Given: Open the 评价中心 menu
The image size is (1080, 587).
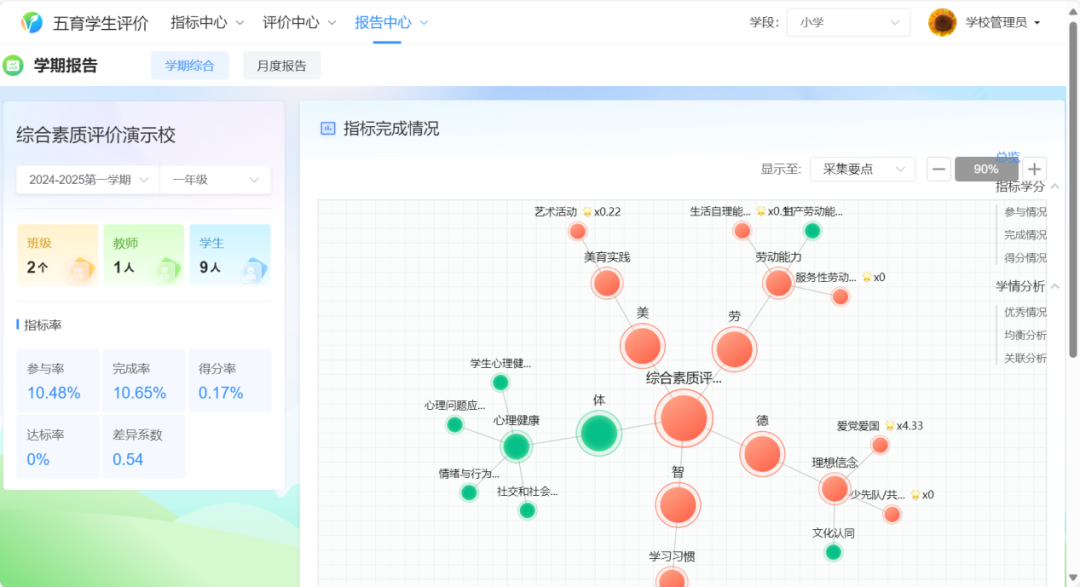Looking at the screenshot, I should (292, 22).
